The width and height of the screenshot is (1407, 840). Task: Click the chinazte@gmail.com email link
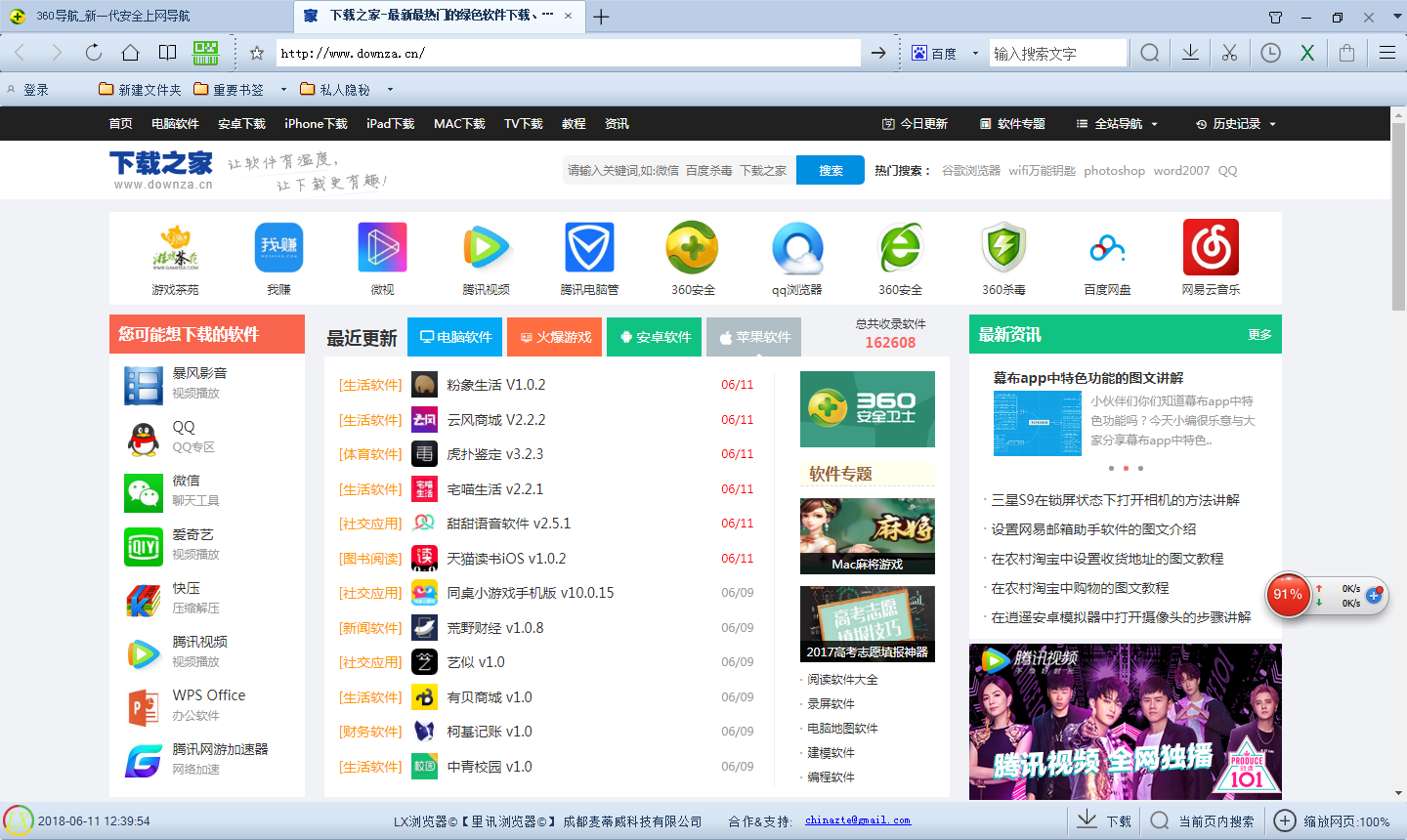coord(858,820)
